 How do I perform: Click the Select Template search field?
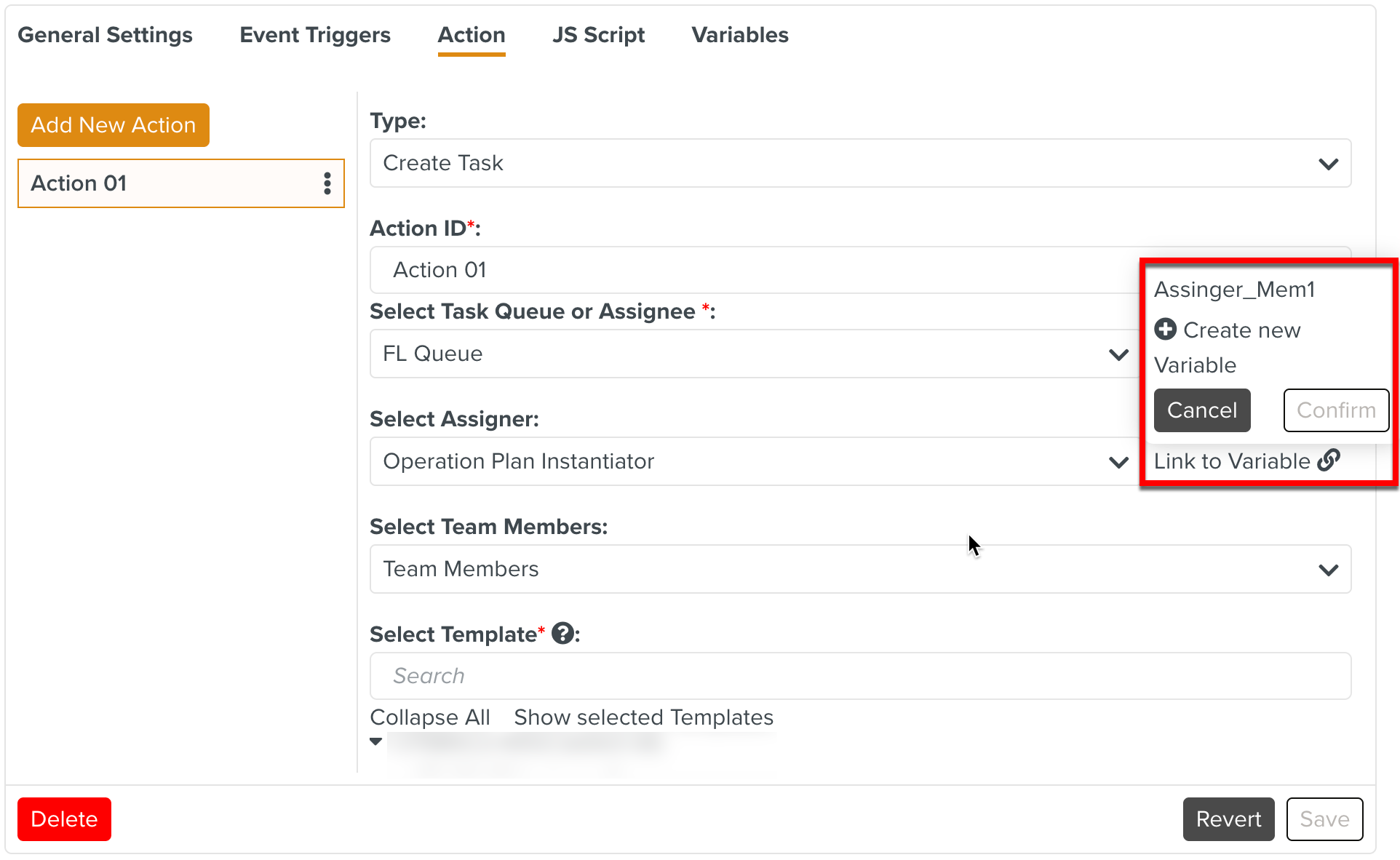coord(859,676)
